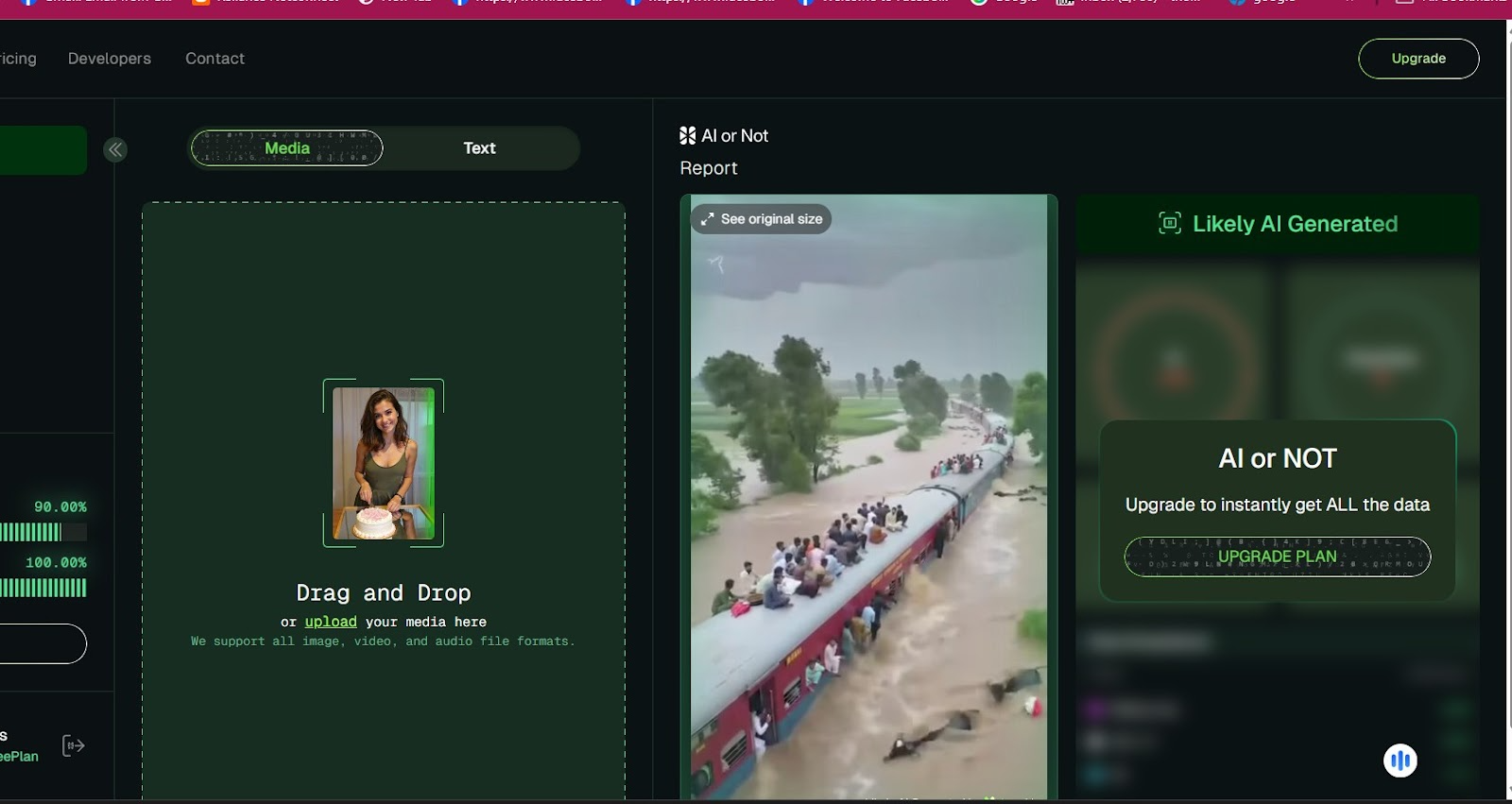
Task: Switch to the Media tab
Action: pos(286,148)
